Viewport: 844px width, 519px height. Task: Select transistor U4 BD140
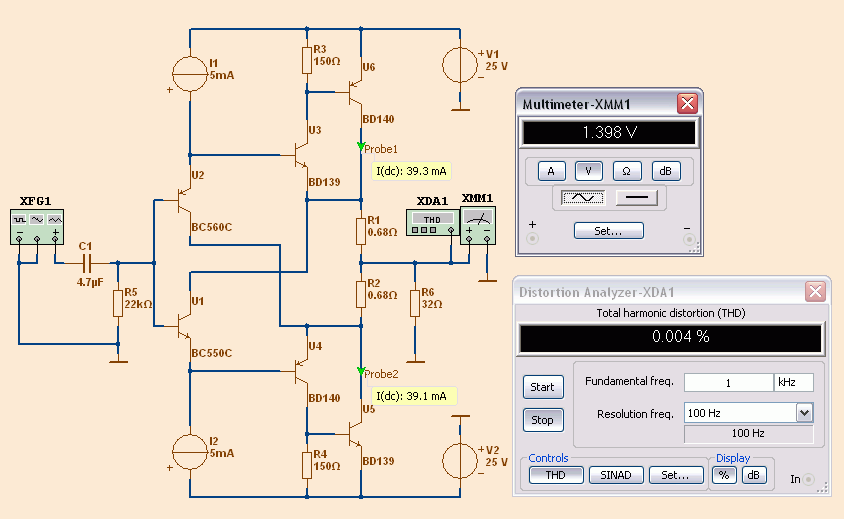coord(301,371)
